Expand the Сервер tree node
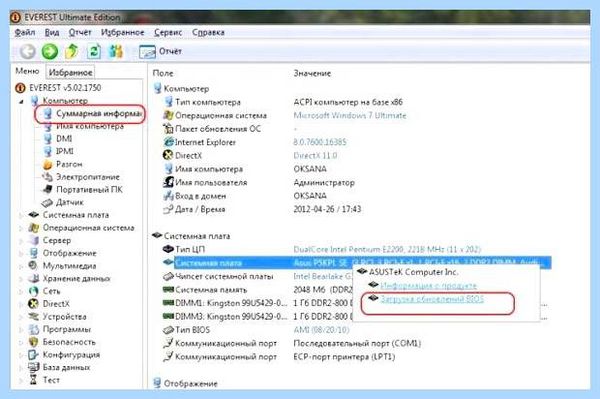This screenshot has width=600, height=399. [21, 241]
